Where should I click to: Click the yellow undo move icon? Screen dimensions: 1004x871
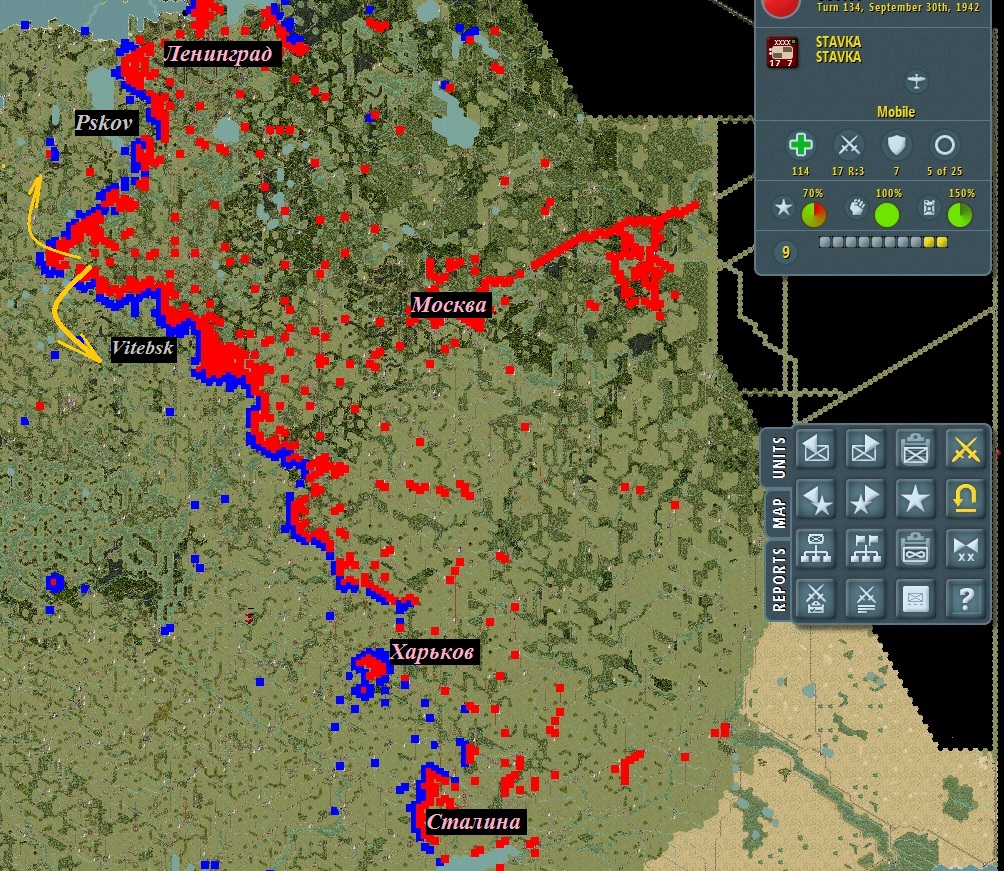(965, 498)
